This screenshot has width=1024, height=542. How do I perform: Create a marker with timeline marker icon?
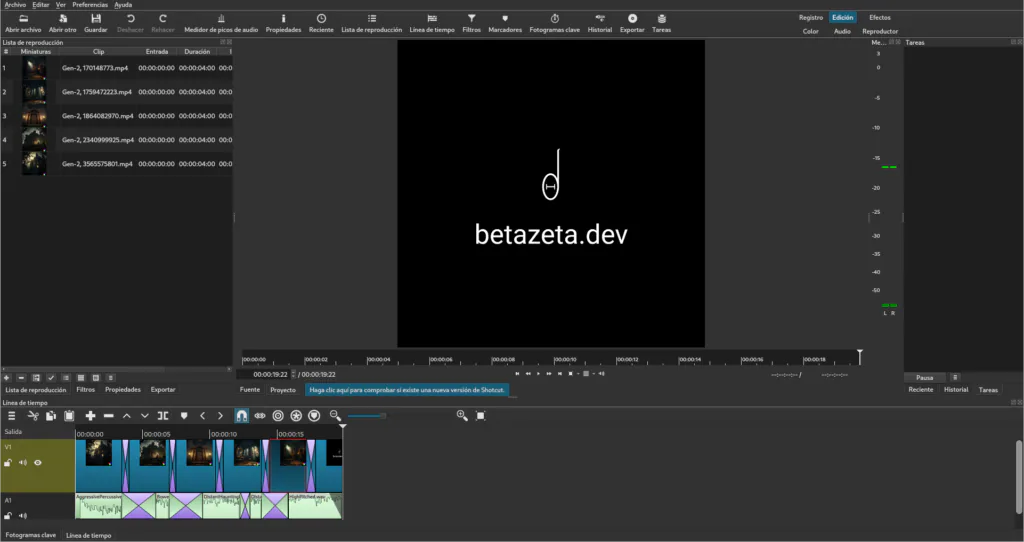pos(184,415)
